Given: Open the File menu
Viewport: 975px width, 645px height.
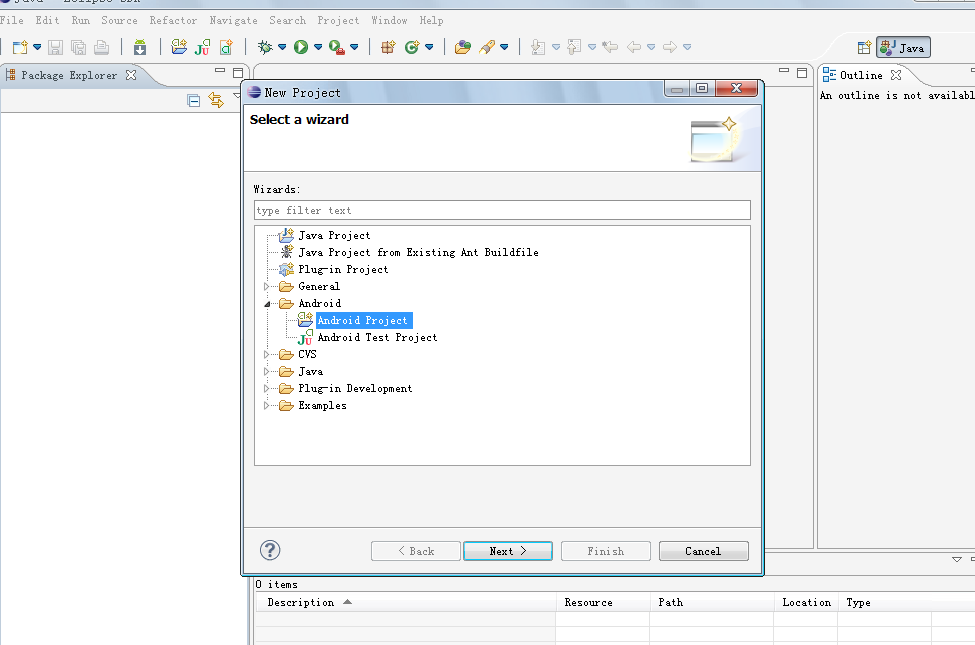Looking at the screenshot, I should [12, 21].
